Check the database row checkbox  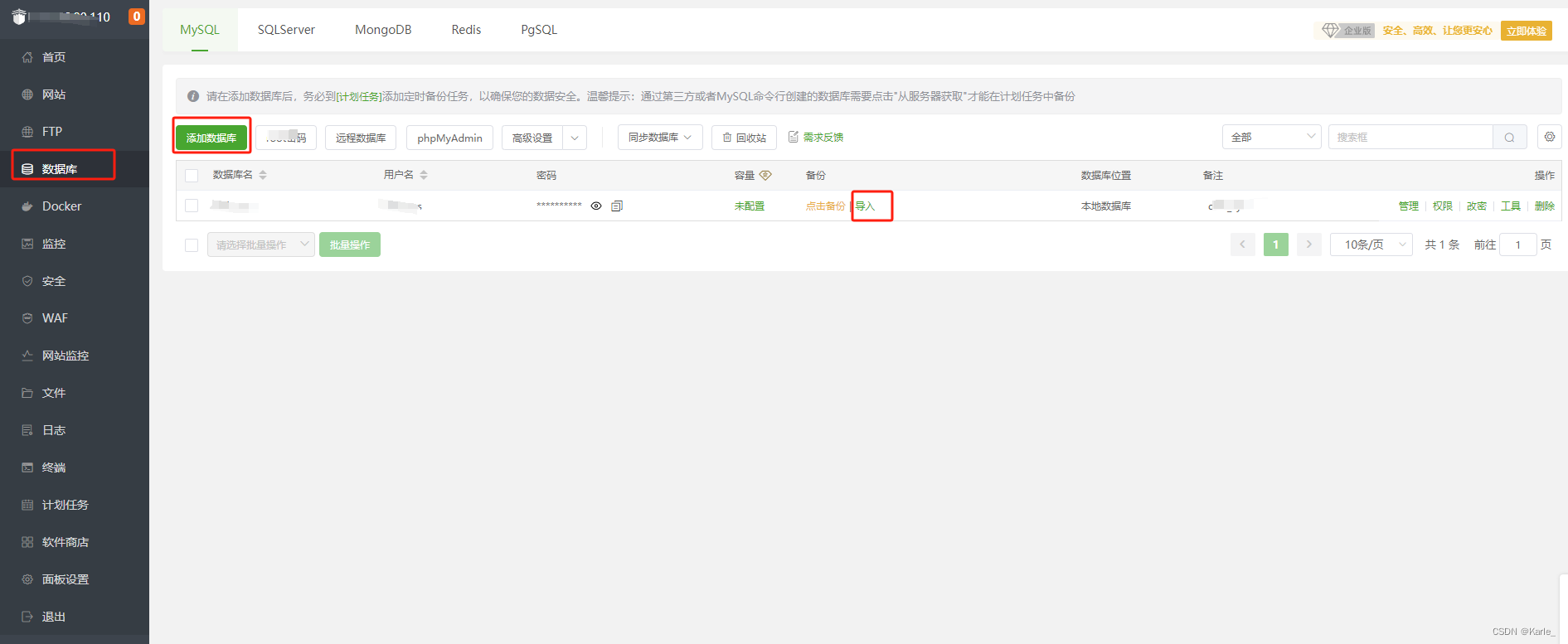[192, 206]
